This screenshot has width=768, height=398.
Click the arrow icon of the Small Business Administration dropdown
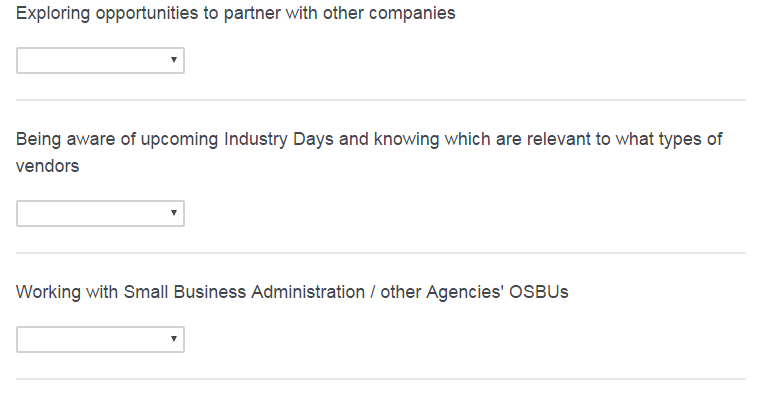(173, 339)
